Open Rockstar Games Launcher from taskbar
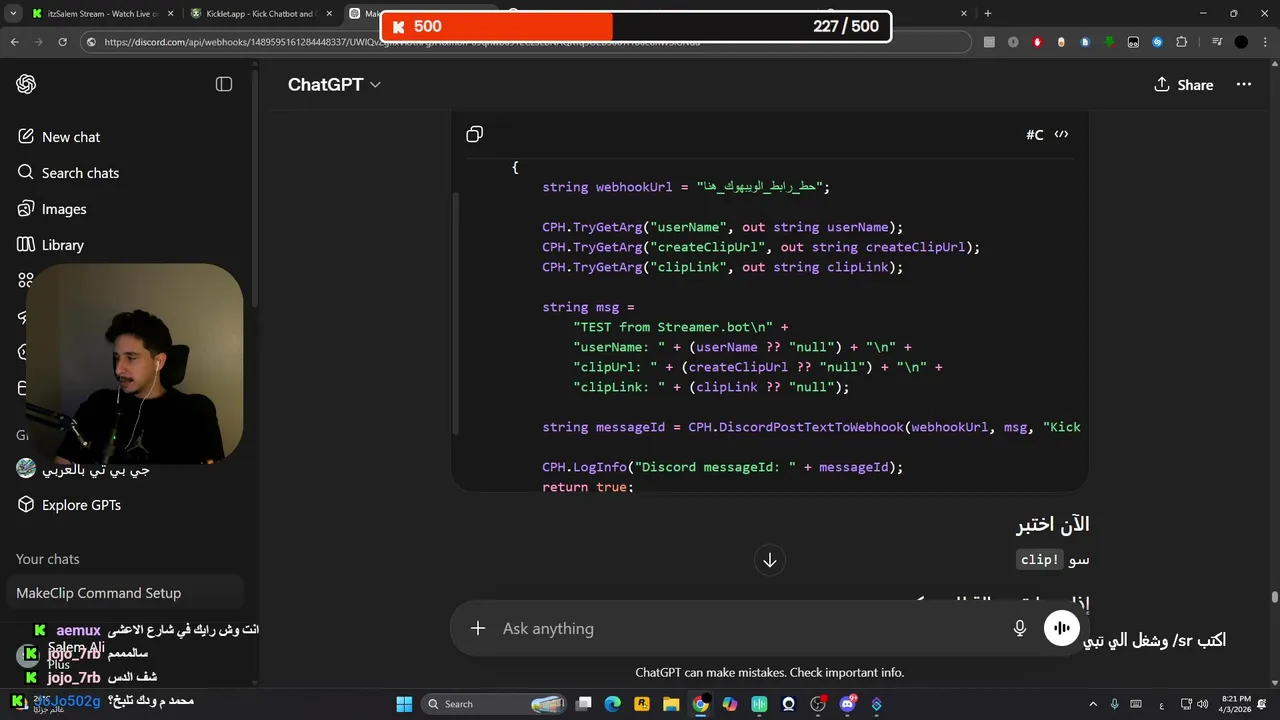 tap(641, 704)
